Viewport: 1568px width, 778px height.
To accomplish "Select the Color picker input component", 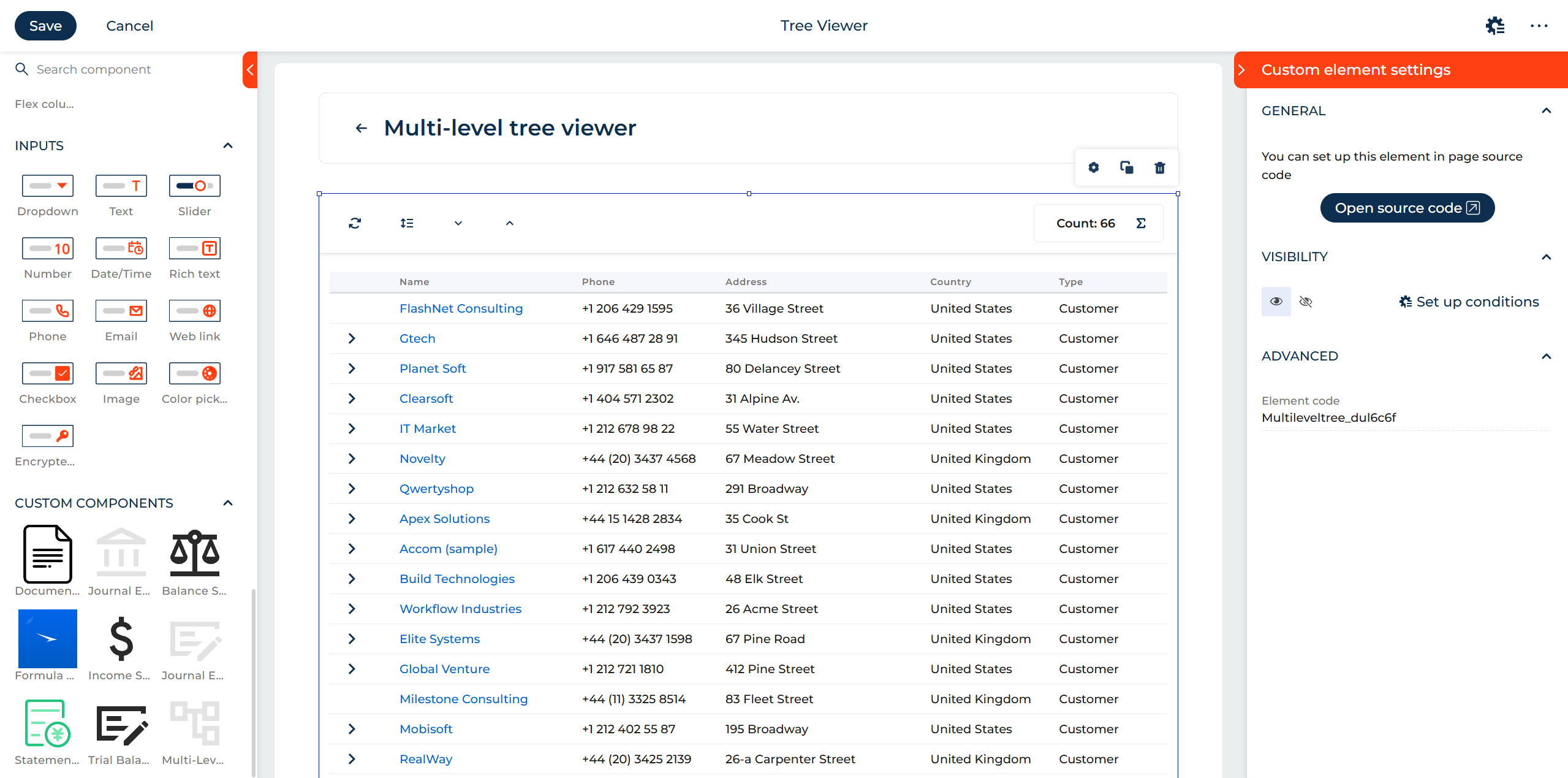I will tap(195, 373).
